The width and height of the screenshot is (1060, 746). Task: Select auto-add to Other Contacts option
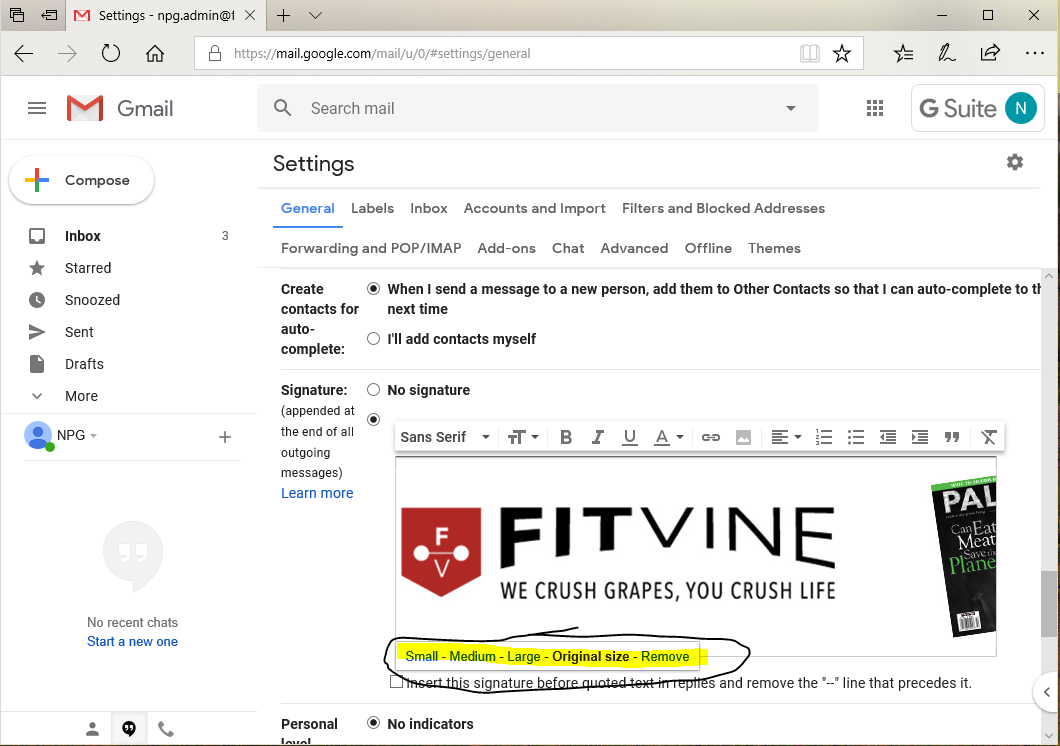pyautogui.click(x=373, y=289)
